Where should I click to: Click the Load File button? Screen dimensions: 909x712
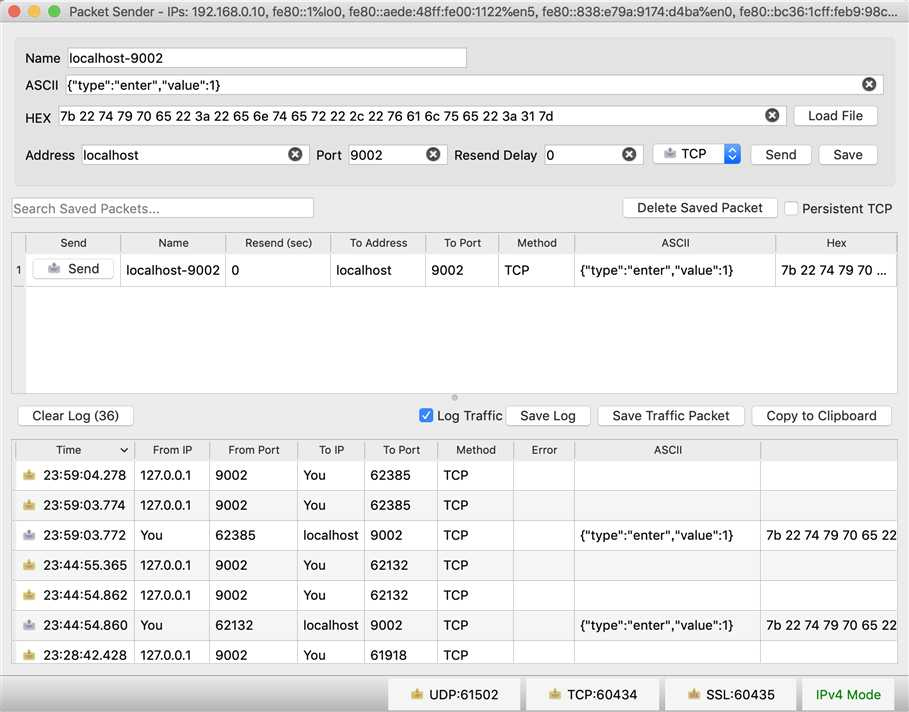(x=835, y=115)
